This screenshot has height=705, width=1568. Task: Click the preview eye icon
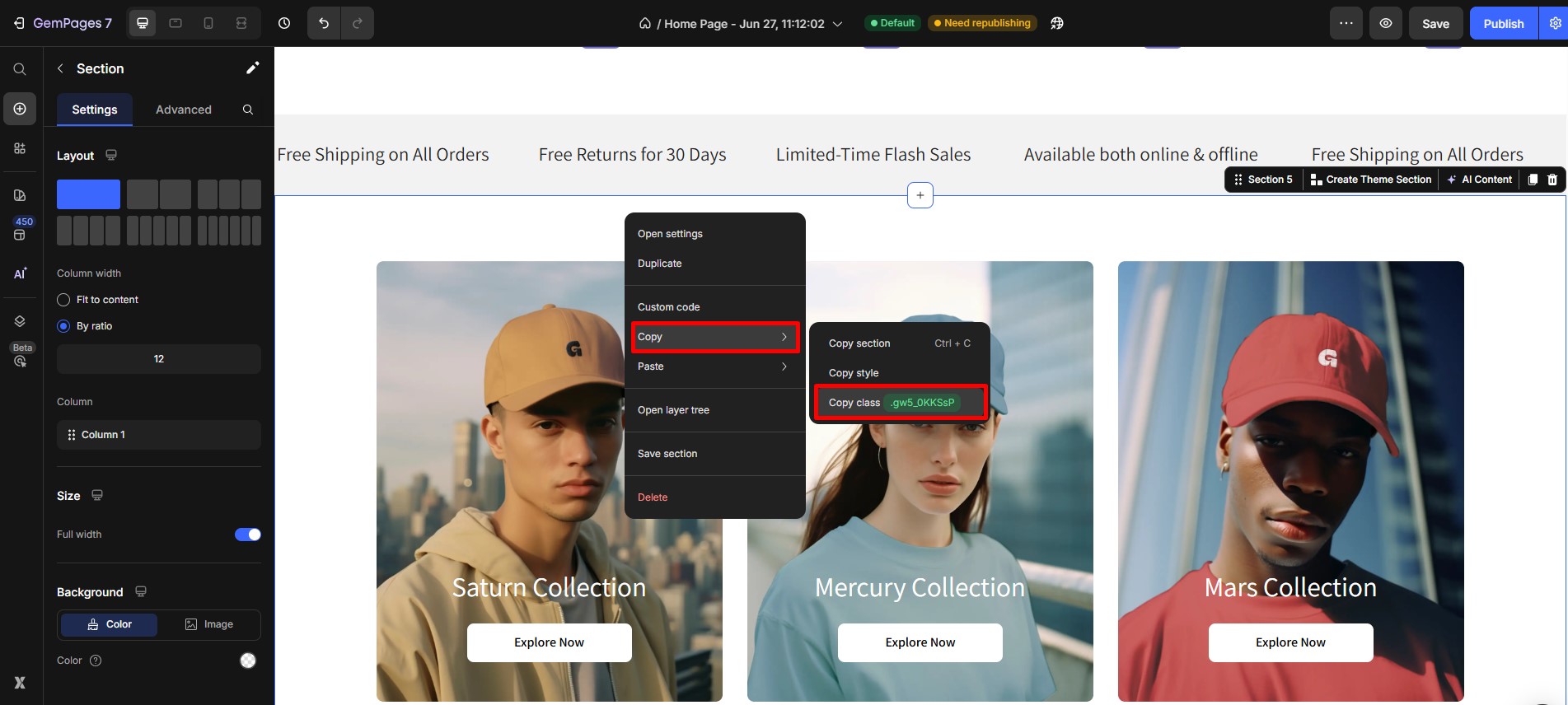pyautogui.click(x=1386, y=23)
